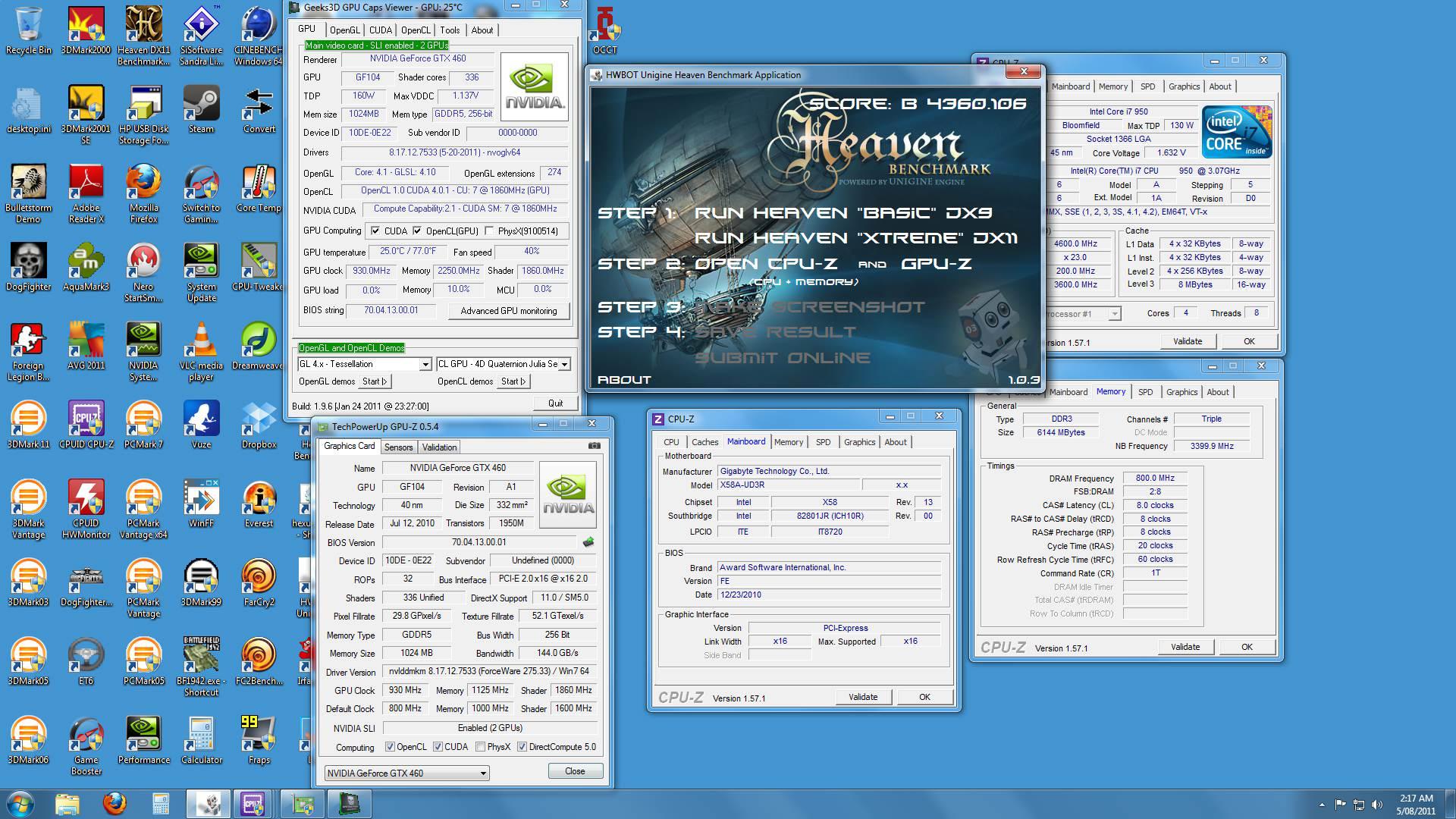
Task: Expand Processor #1 selection dropdown in CPU-Z
Action: tap(1114, 314)
